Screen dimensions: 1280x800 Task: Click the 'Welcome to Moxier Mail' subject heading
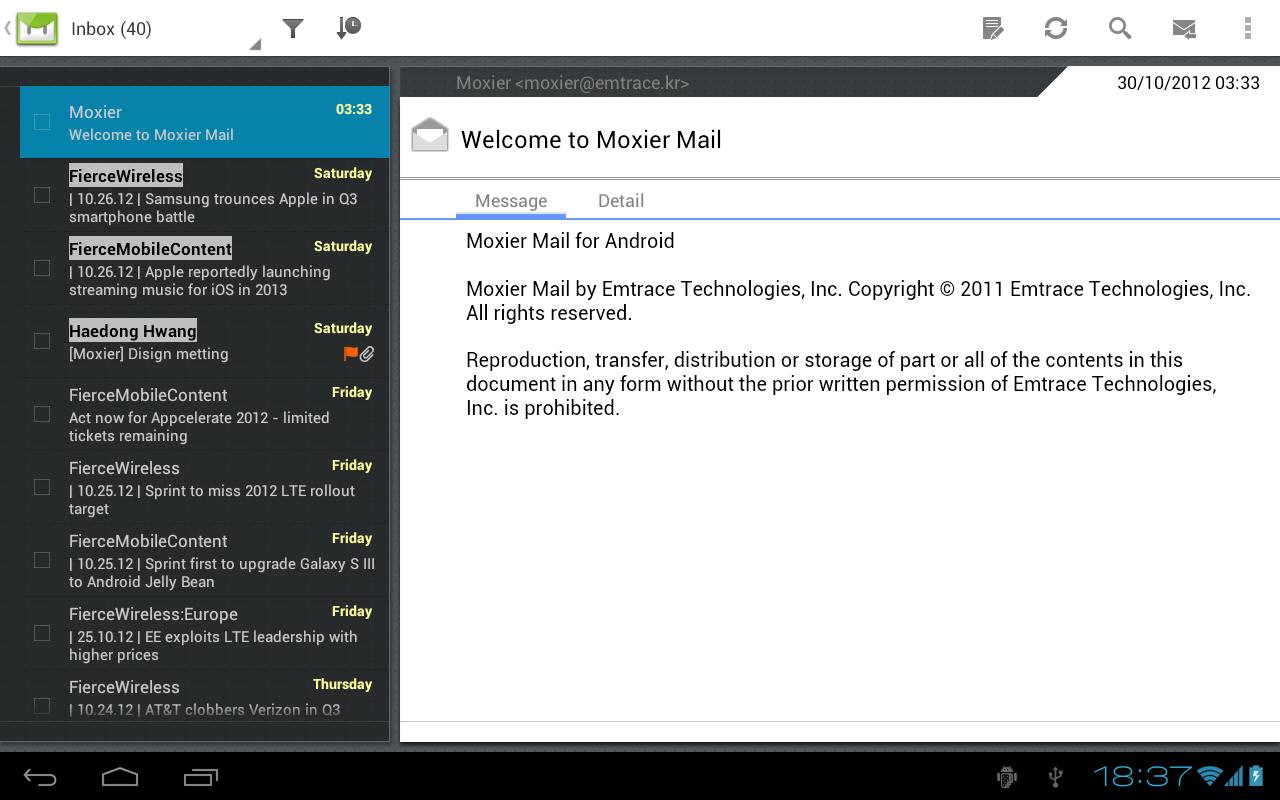click(x=591, y=139)
